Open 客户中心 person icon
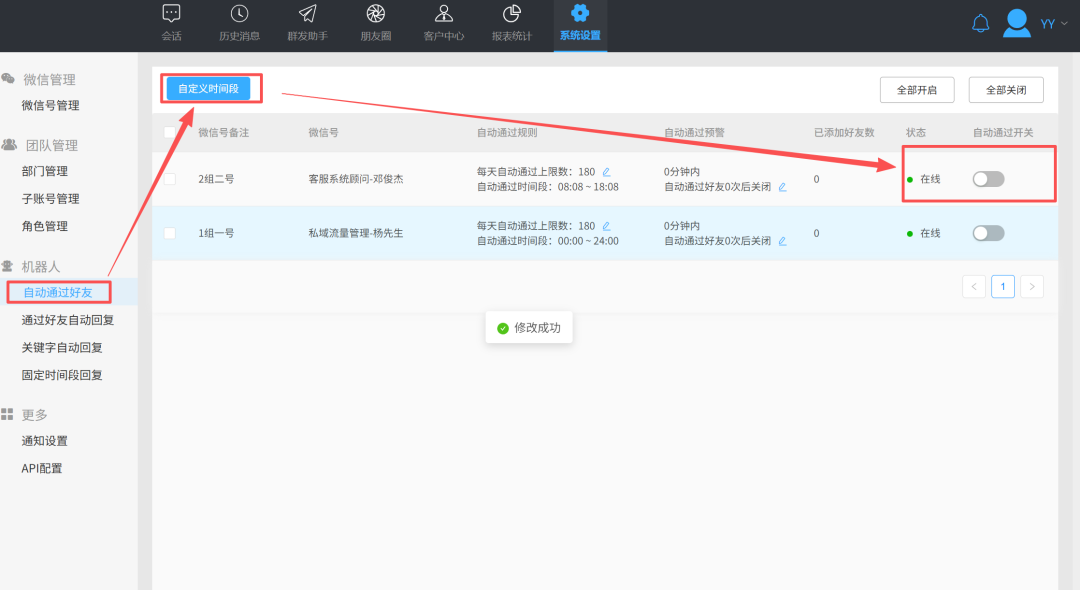This screenshot has width=1080, height=590. [x=444, y=13]
